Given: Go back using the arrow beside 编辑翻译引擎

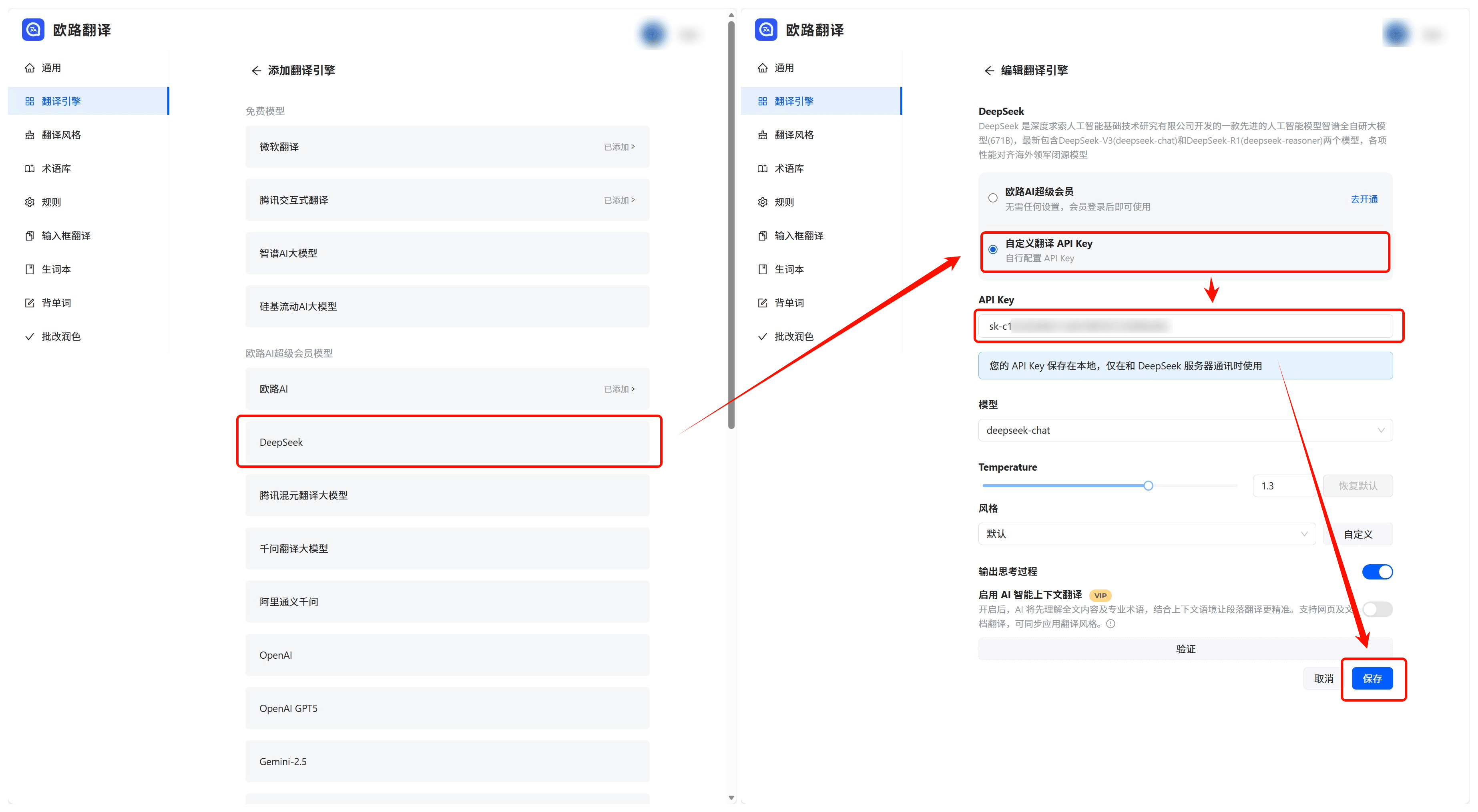Looking at the screenshot, I should click(989, 70).
